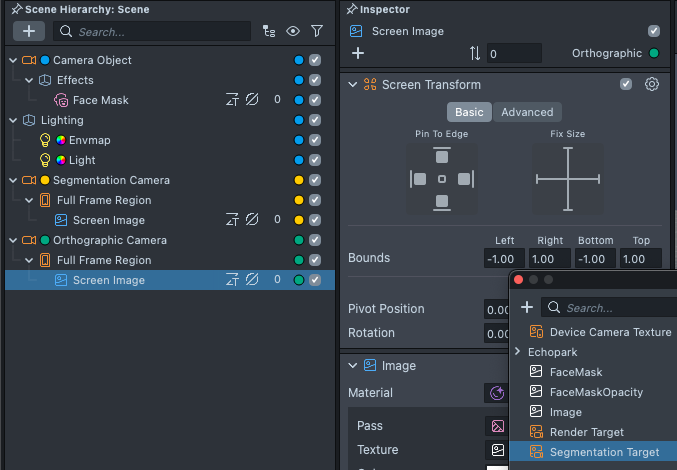Uncheck the Screen Transform component checkbox
Screen dimensions: 677x470
pyautogui.click(x=626, y=85)
